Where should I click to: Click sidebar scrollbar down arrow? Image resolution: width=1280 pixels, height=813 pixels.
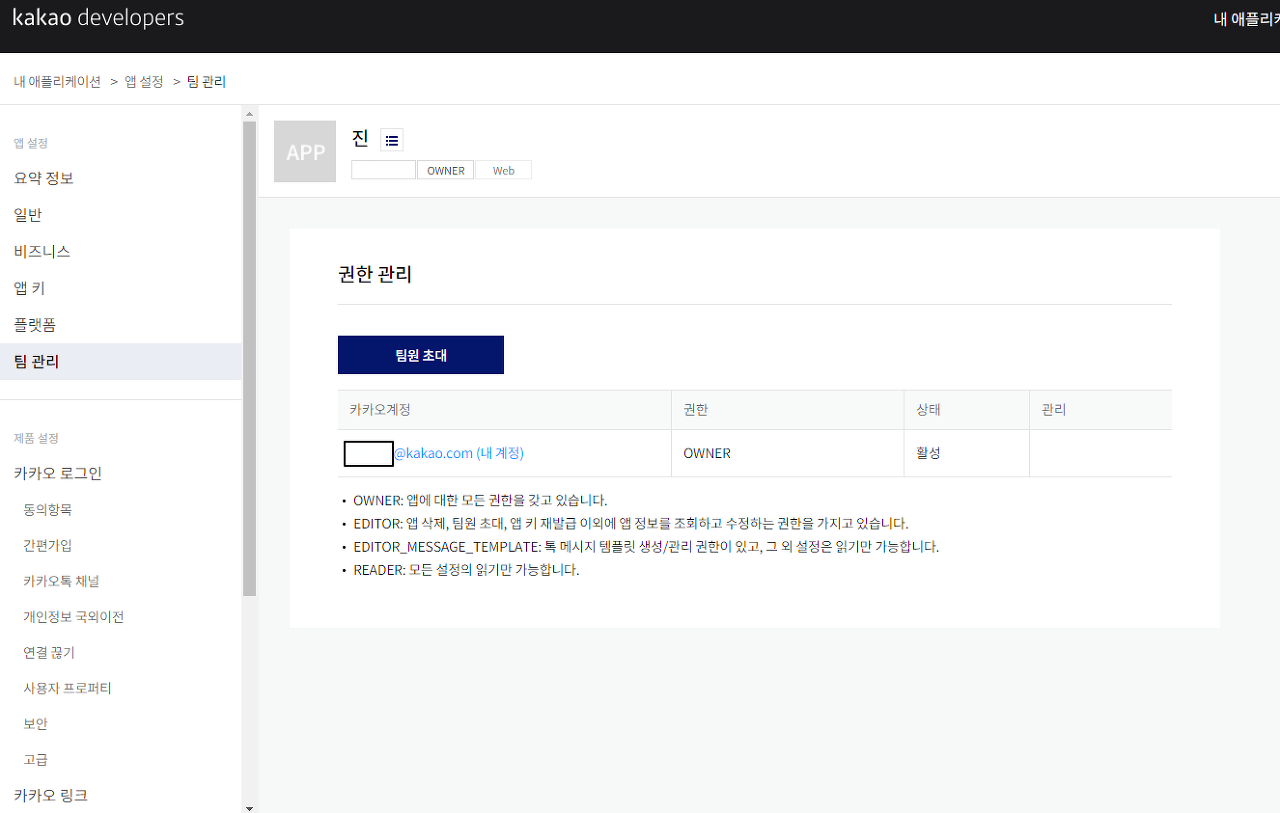click(x=249, y=806)
